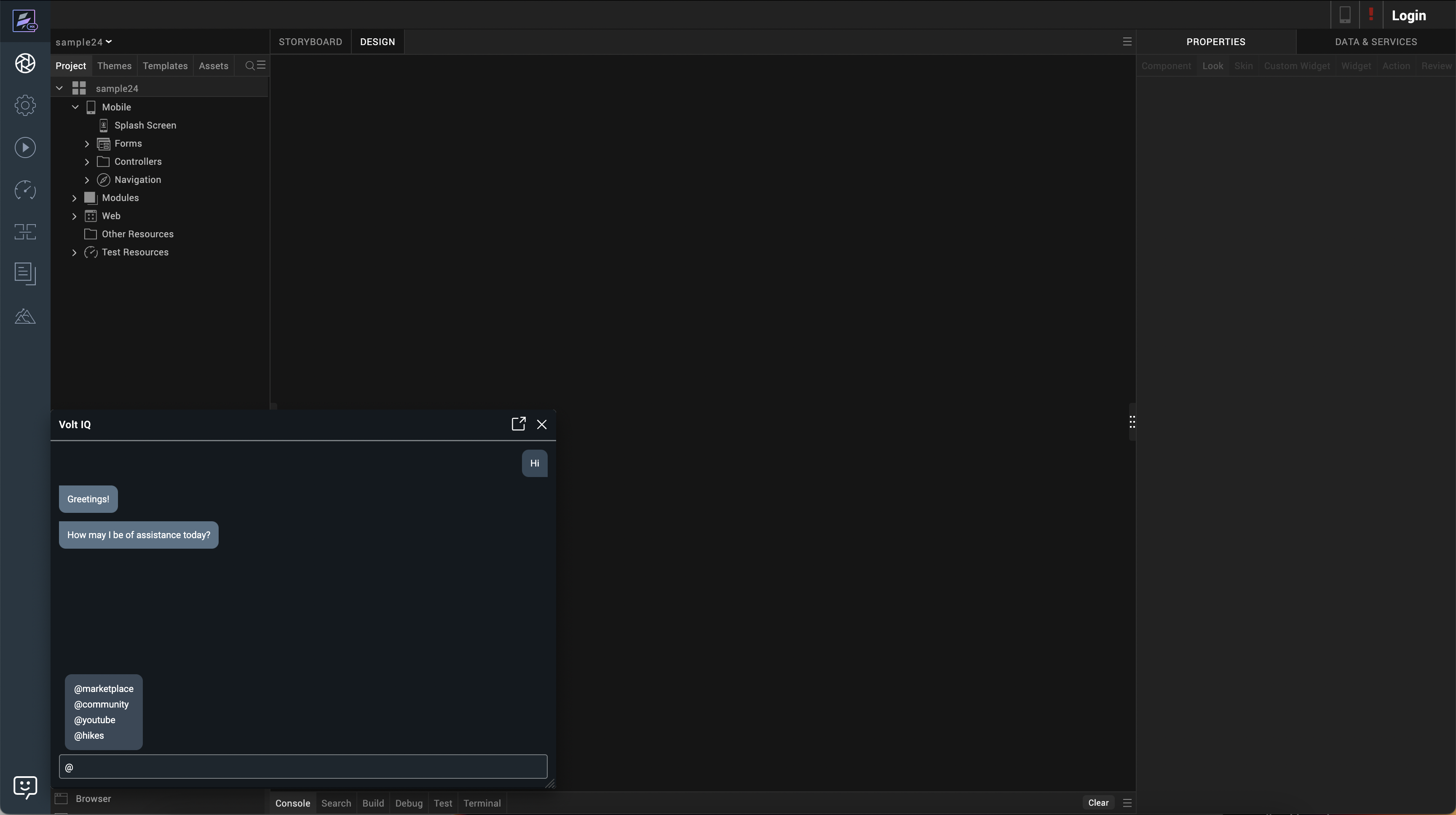
Task: Expand the Controllers folder
Action: 87,162
